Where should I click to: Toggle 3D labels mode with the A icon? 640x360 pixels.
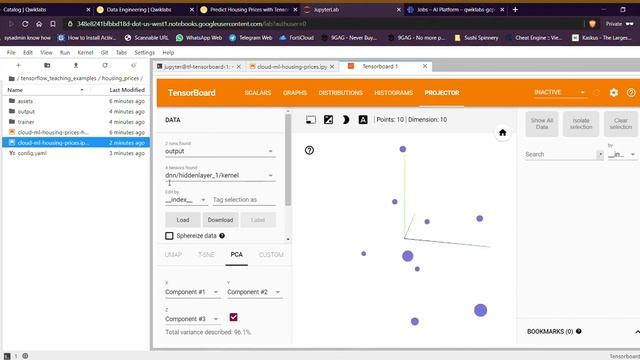tap(363, 120)
